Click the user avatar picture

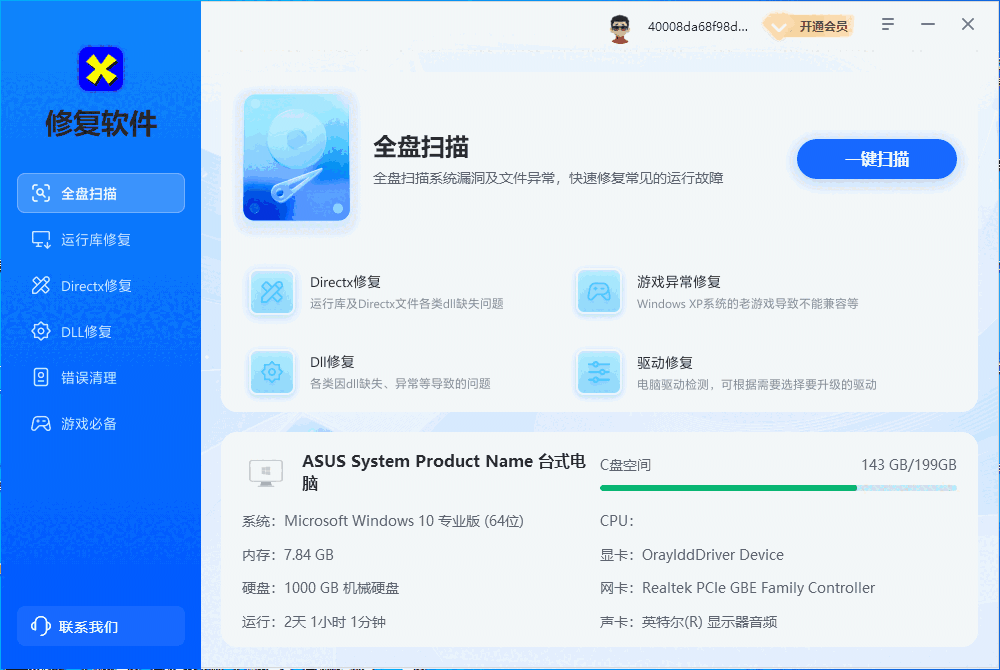[620, 27]
